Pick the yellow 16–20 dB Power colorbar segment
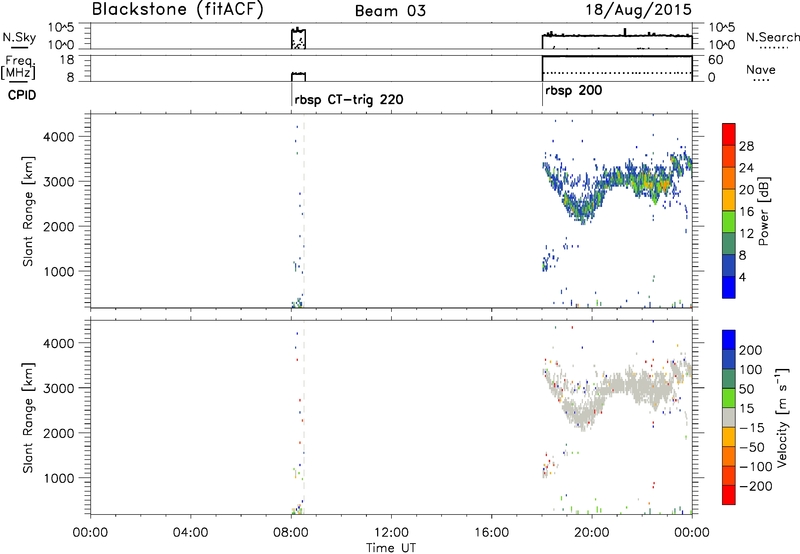Screen dimensions: 800x554 [x=729, y=199]
